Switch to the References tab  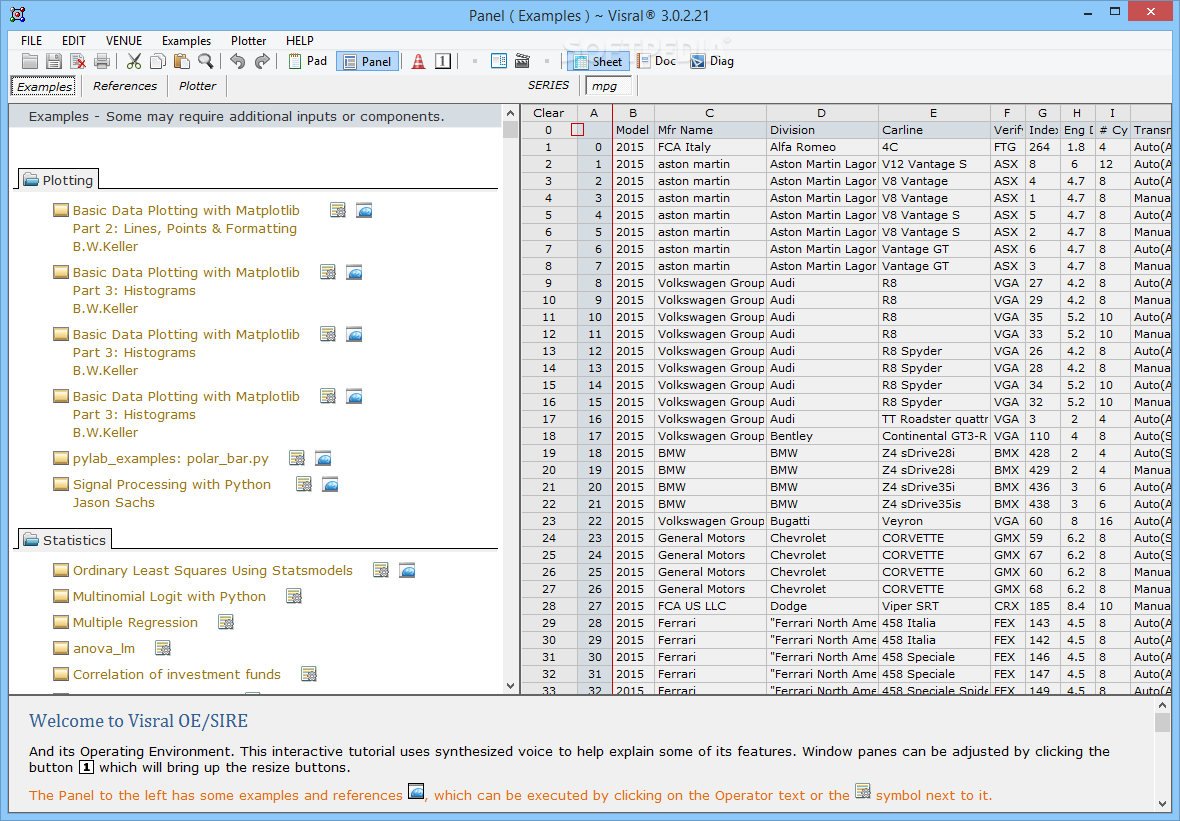click(125, 87)
